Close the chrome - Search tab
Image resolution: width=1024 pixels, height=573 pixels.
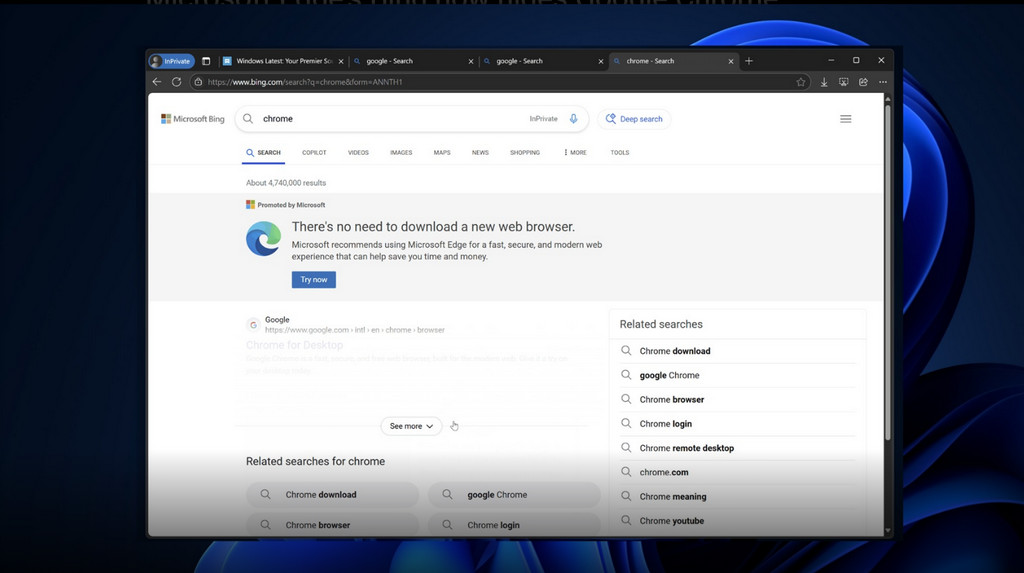point(731,61)
